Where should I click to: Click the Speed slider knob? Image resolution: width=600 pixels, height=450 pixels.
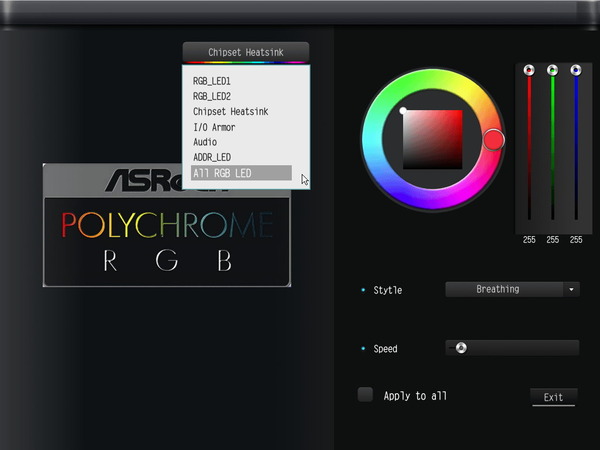pos(460,348)
